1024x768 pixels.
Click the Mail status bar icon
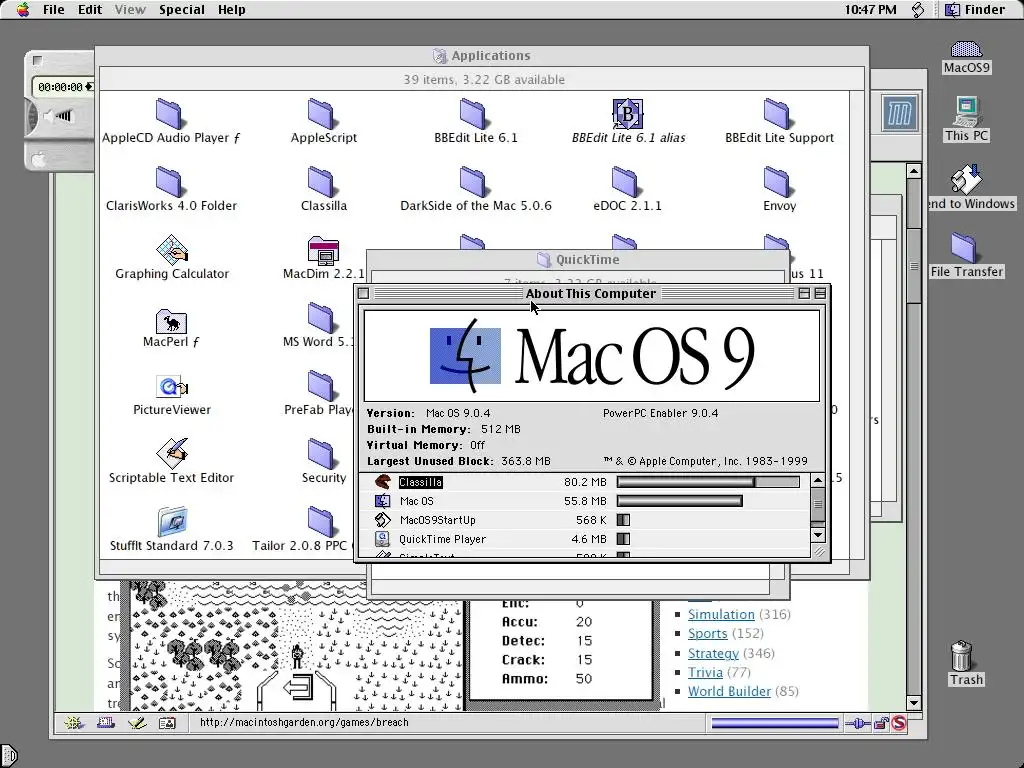coord(106,723)
